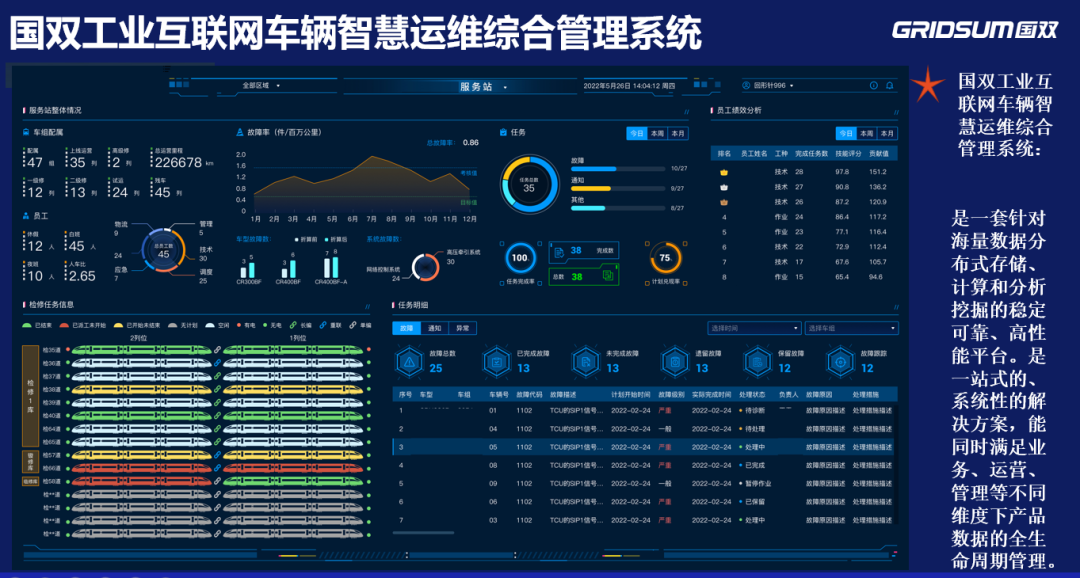Switch to the 通知 tab in 任务明细
The image size is (1080, 578).
435,329
